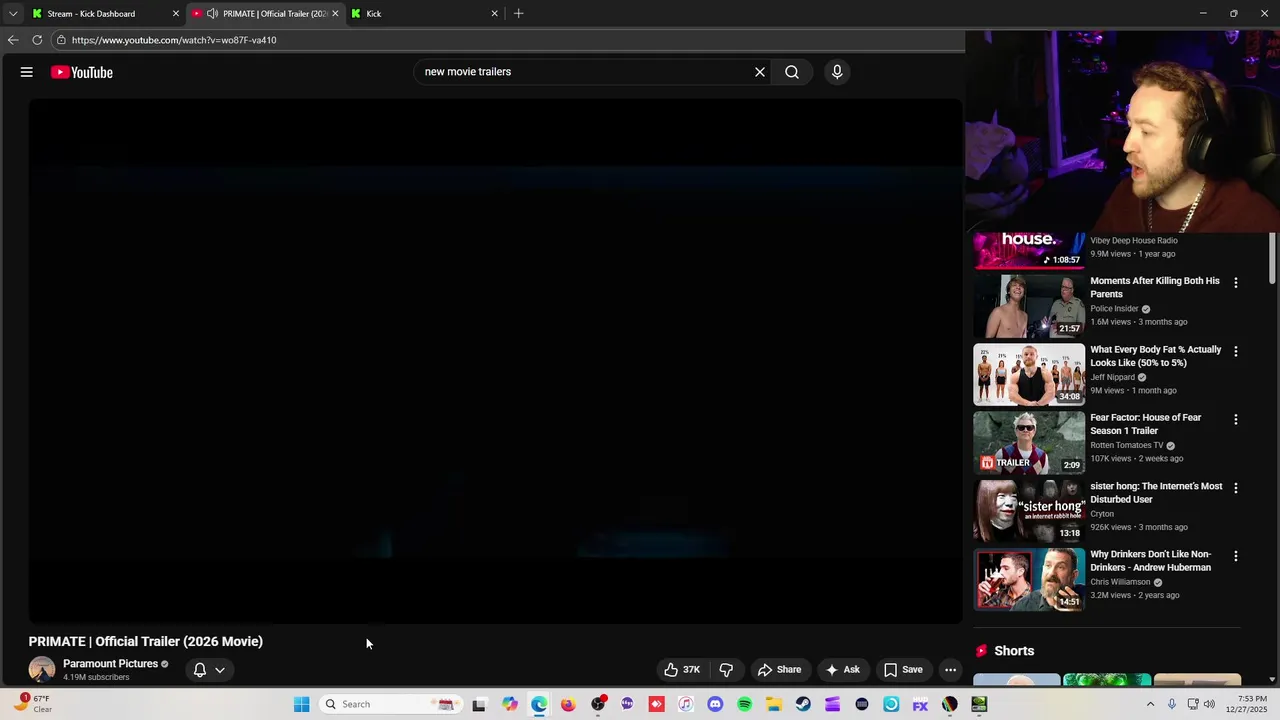Open options menu for Fear Factor trailer
This screenshot has height=720, width=1280.
pyautogui.click(x=1236, y=420)
